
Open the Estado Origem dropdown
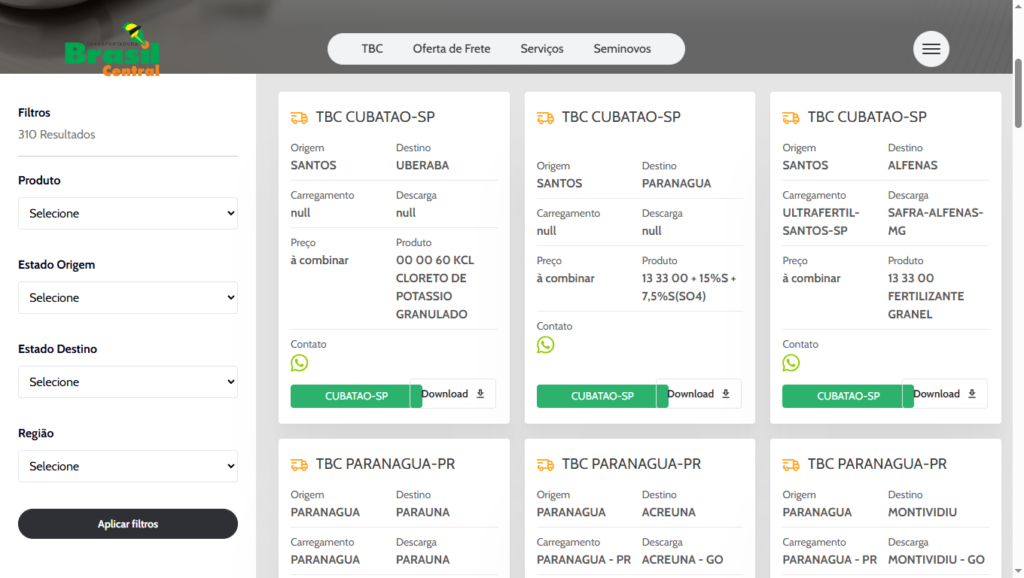click(x=128, y=298)
